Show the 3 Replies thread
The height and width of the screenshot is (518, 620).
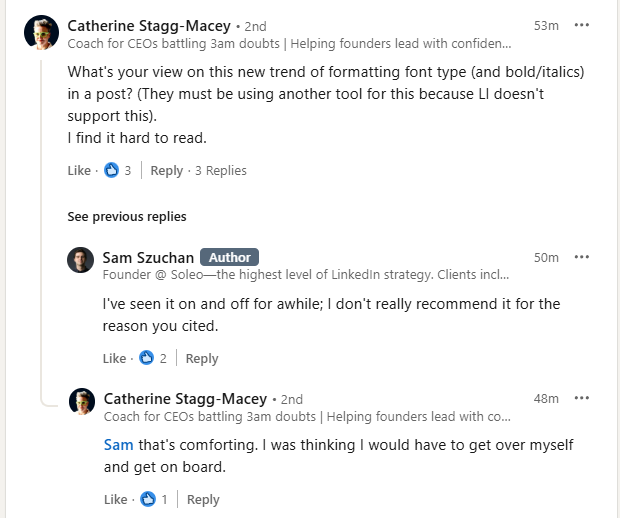[x=220, y=170]
